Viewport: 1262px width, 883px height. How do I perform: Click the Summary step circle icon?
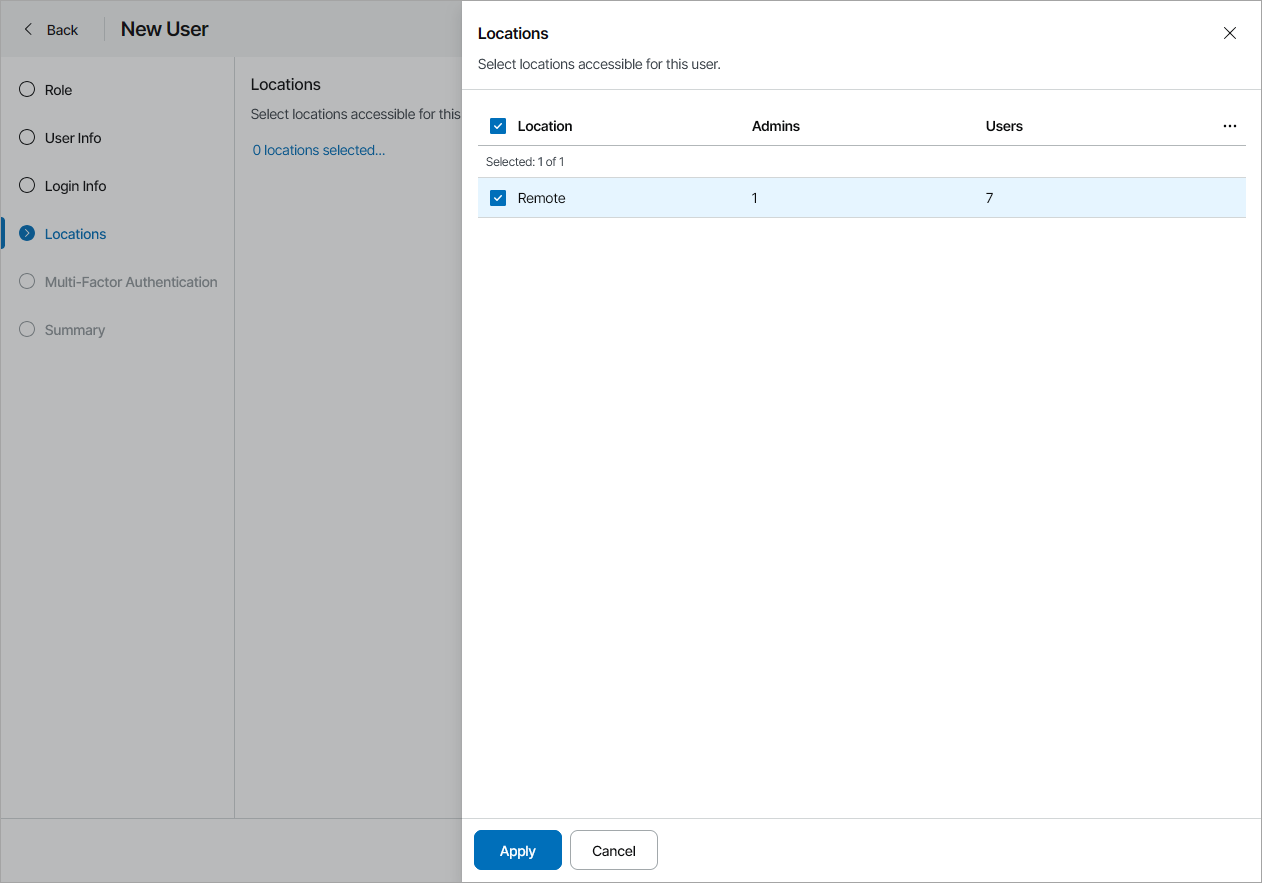[27, 330]
